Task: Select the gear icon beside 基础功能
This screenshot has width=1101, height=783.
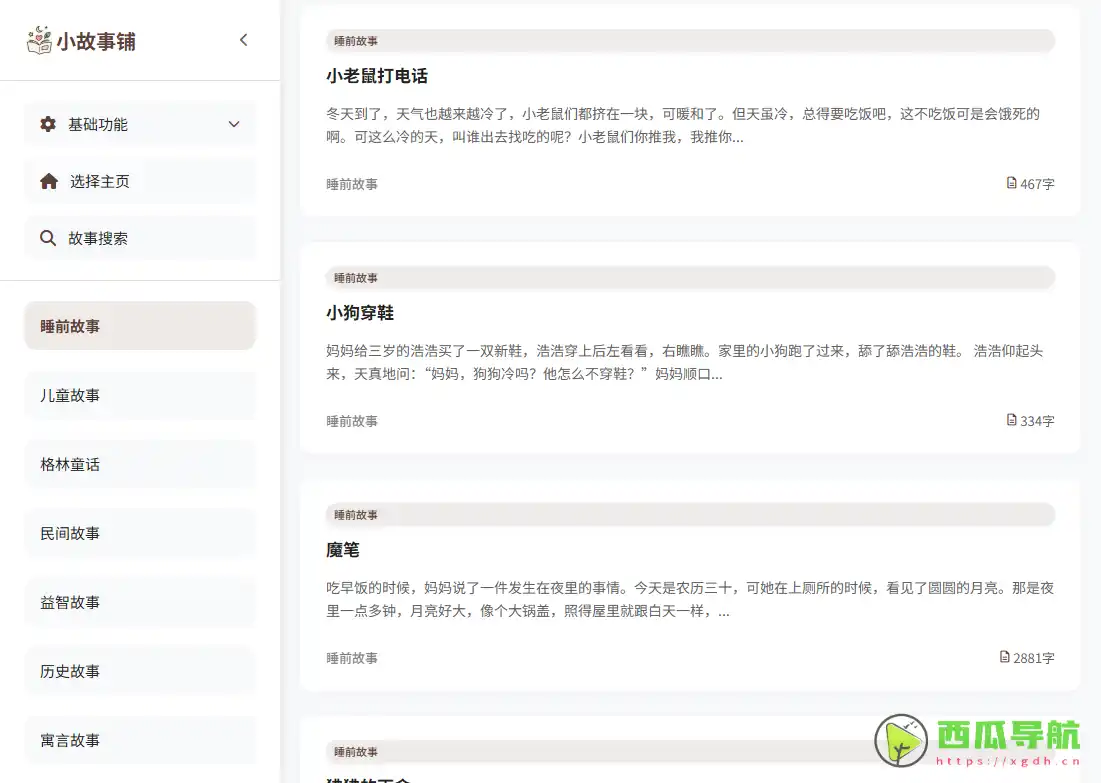Action: [x=47, y=124]
